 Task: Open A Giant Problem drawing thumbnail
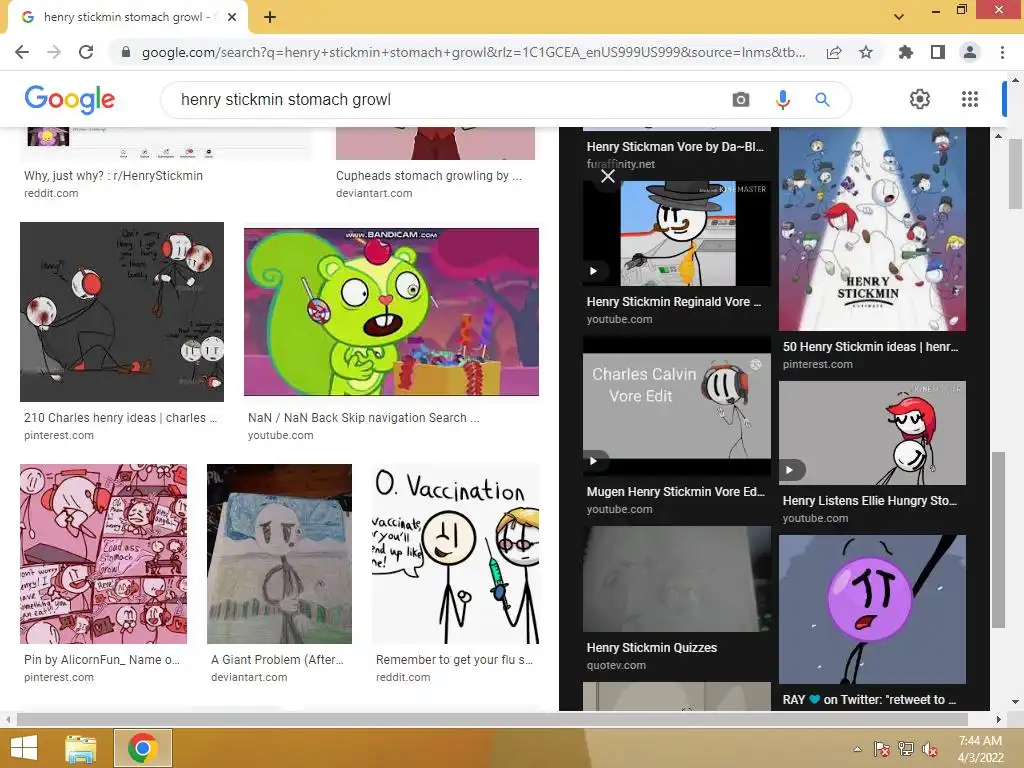pyautogui.click(x=280, y=554)
